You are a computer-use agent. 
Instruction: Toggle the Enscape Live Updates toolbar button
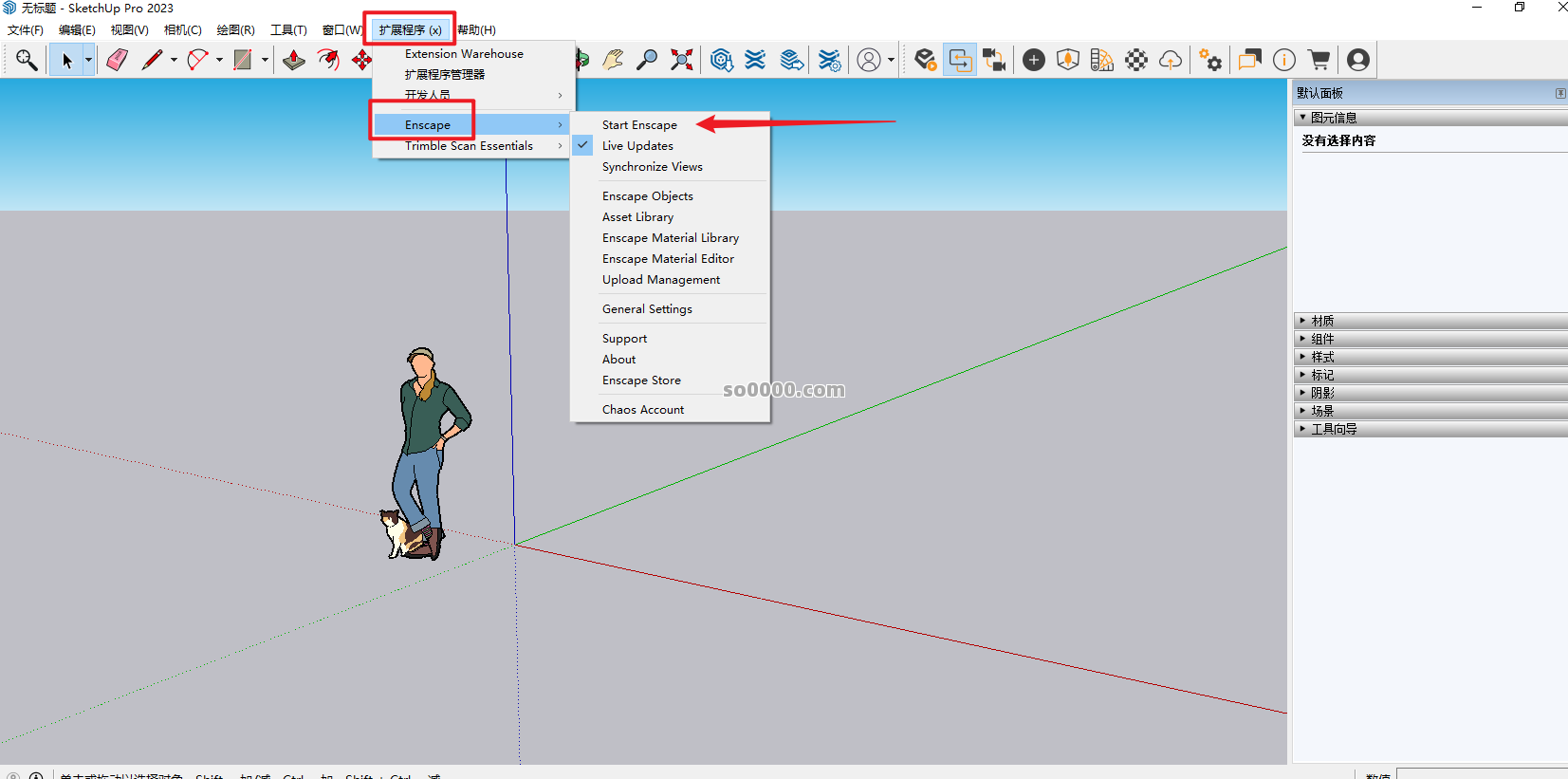pyautogui.click(x=960, y=60)
